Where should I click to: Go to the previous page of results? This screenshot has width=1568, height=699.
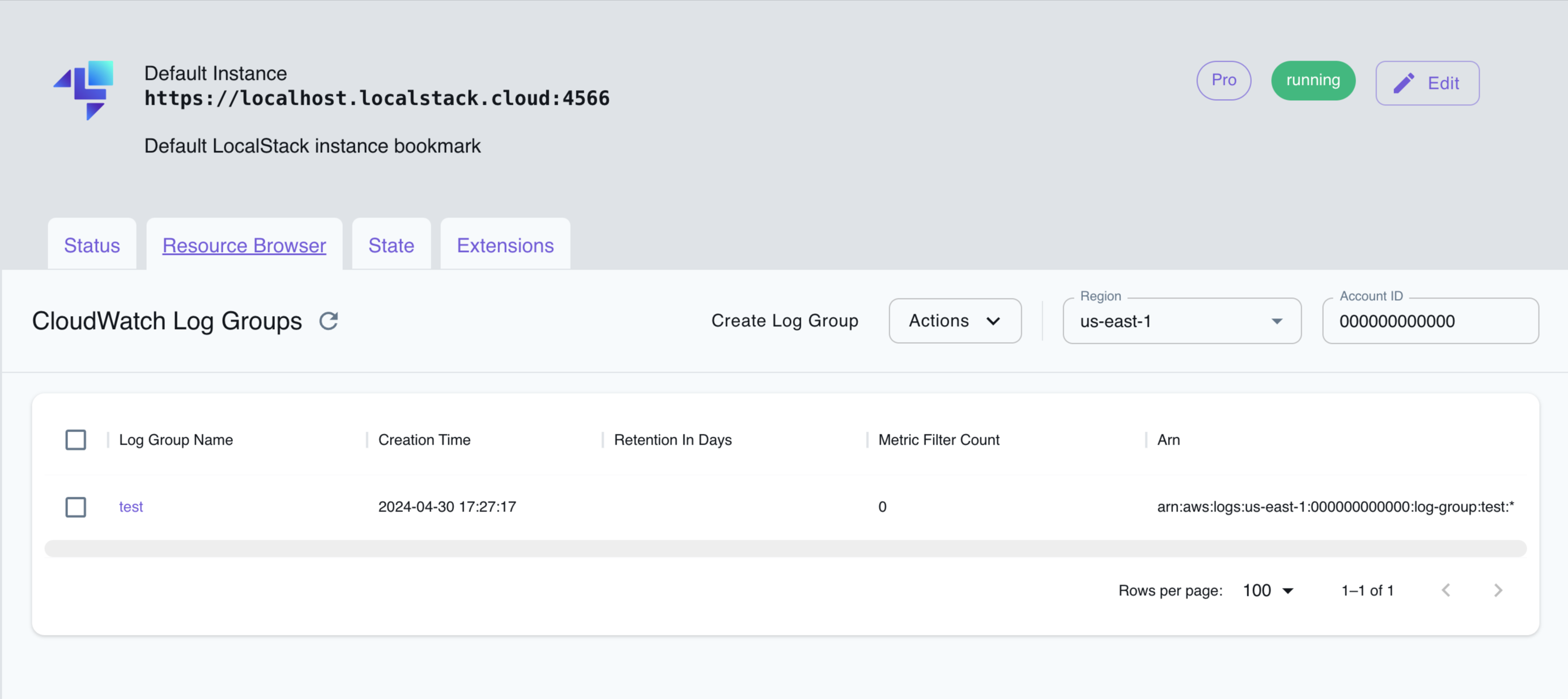(x=1447, y=590)
